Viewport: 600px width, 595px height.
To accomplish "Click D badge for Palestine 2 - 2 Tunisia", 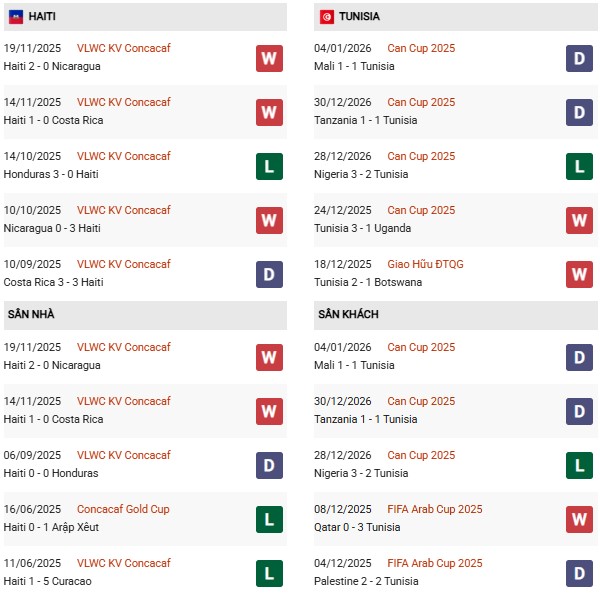I will click(580, 573).
